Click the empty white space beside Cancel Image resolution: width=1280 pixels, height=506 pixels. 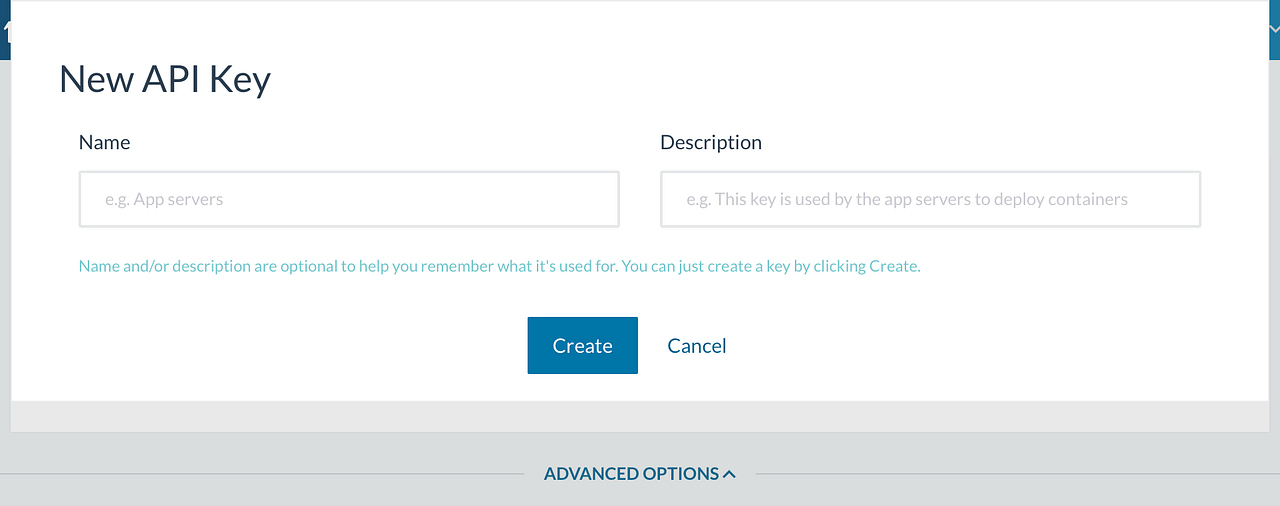[950, 345]
